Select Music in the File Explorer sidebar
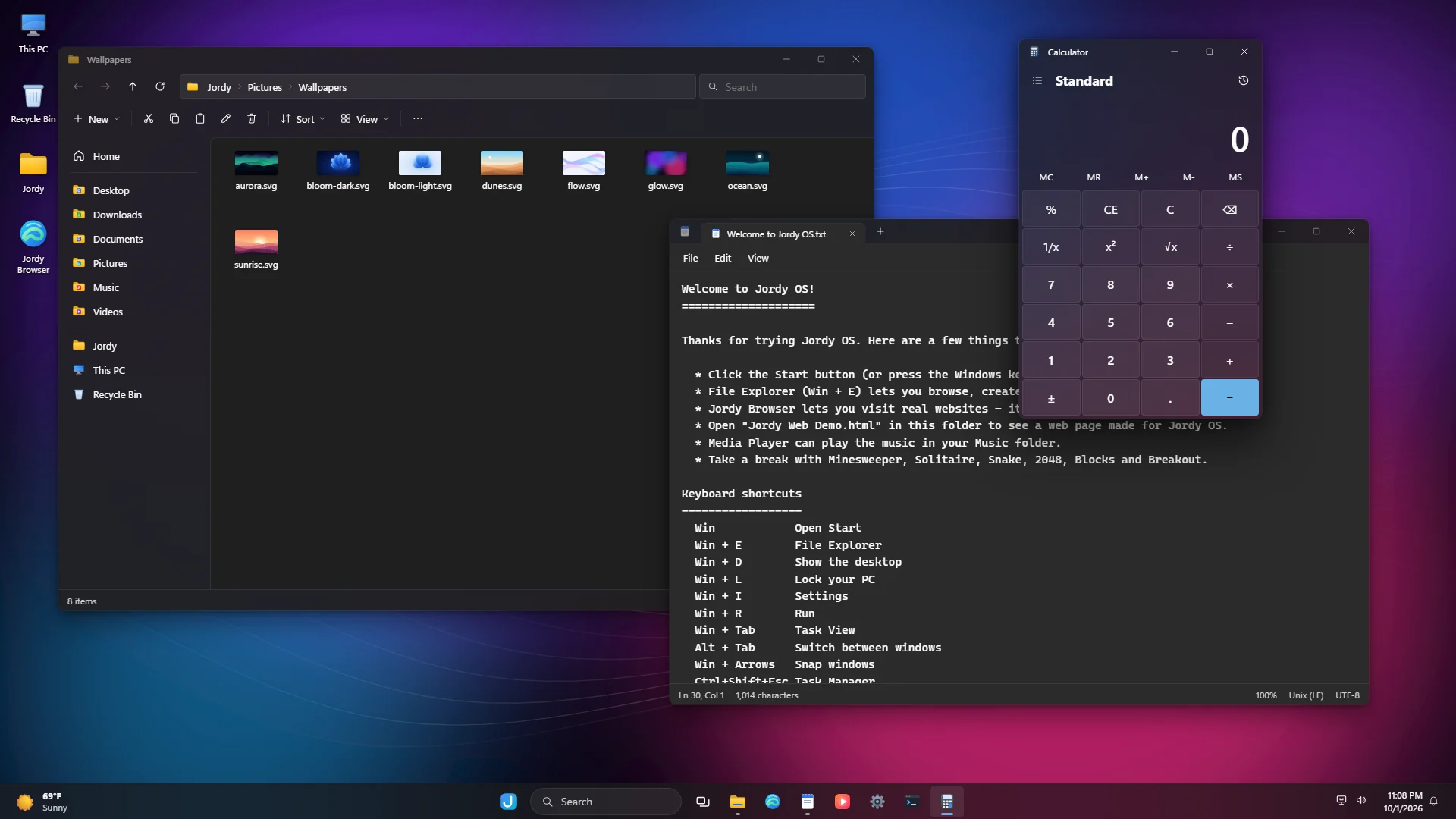The height and width of the screenshot is (819, 1456). (135, 287)
